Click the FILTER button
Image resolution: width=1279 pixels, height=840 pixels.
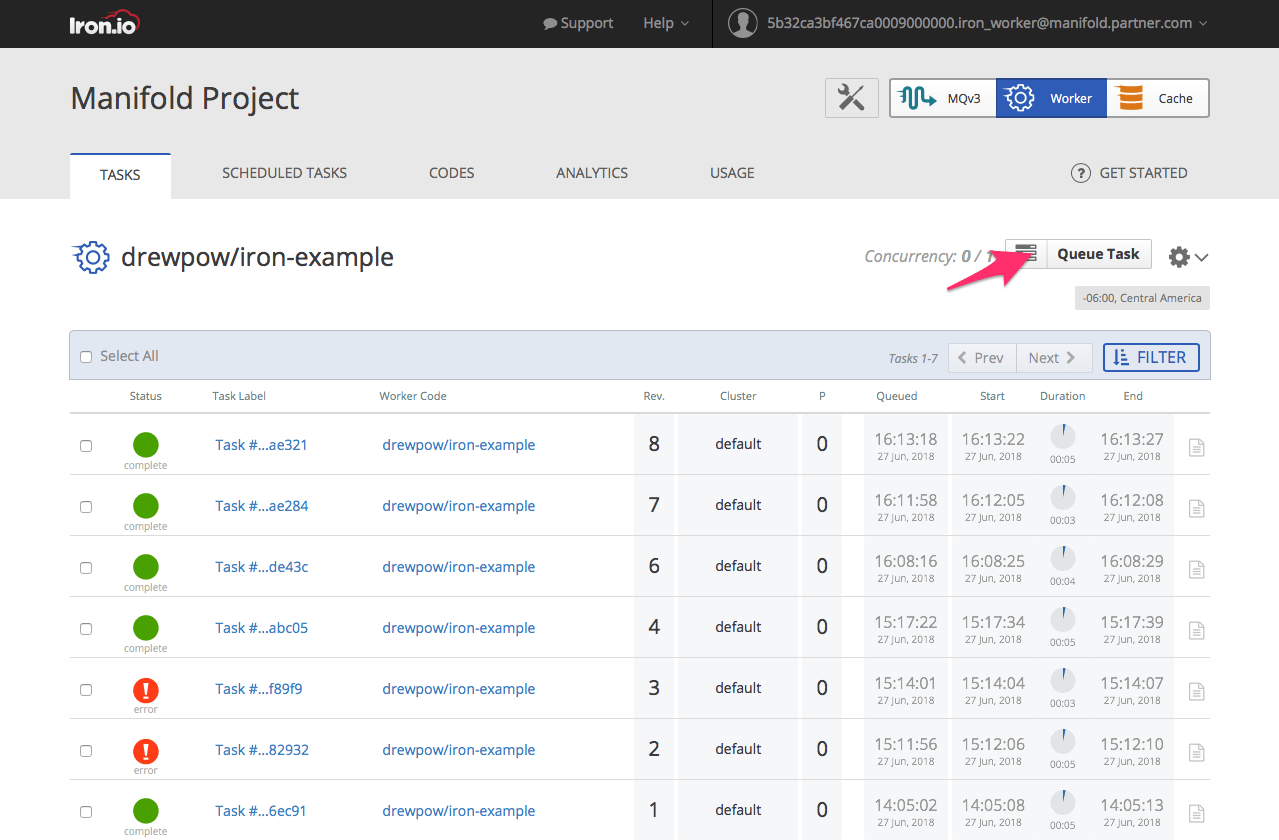(1151, 357)
